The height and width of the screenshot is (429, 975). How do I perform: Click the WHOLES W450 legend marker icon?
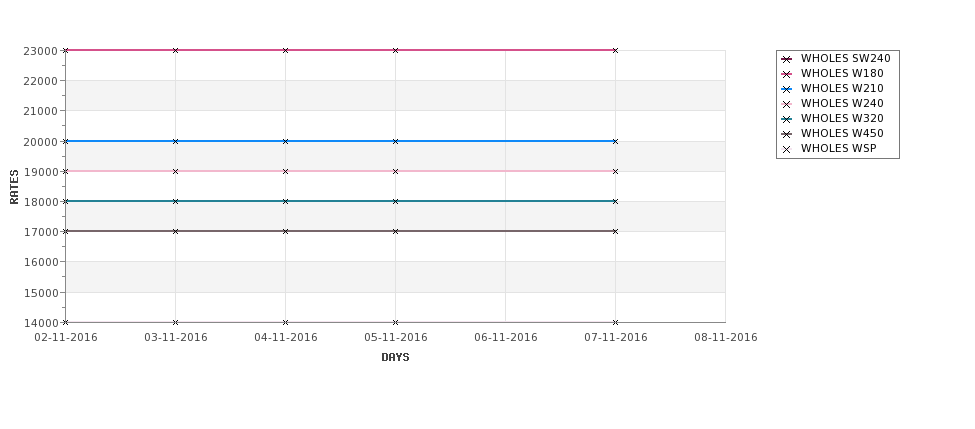click(787, 134)
